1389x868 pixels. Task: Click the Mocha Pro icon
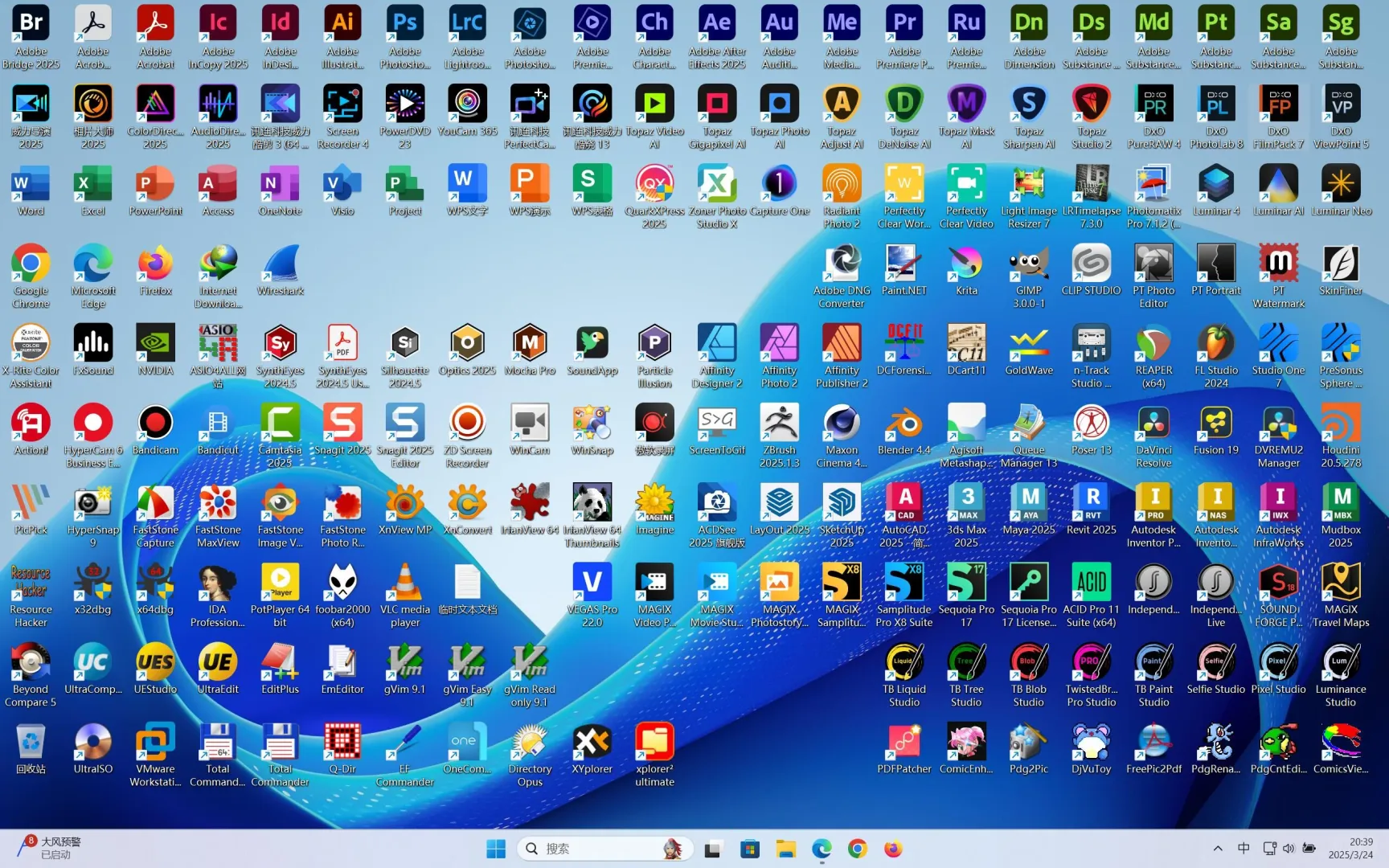pos(530,350)
